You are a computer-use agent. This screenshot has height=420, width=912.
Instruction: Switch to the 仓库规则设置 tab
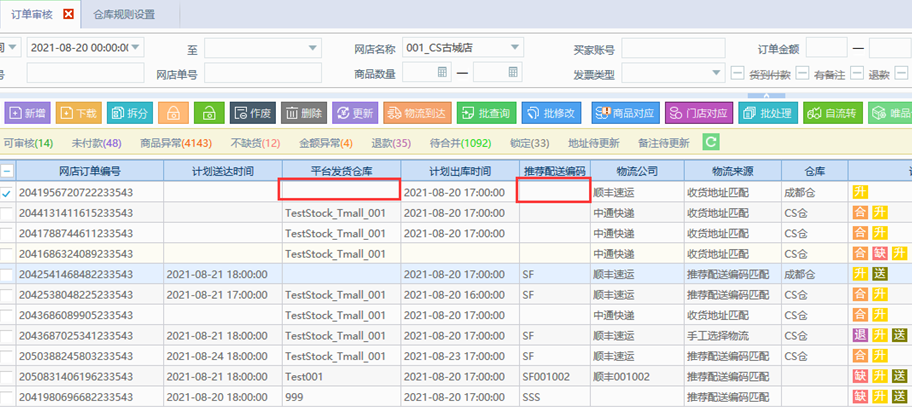coord(124,15)
